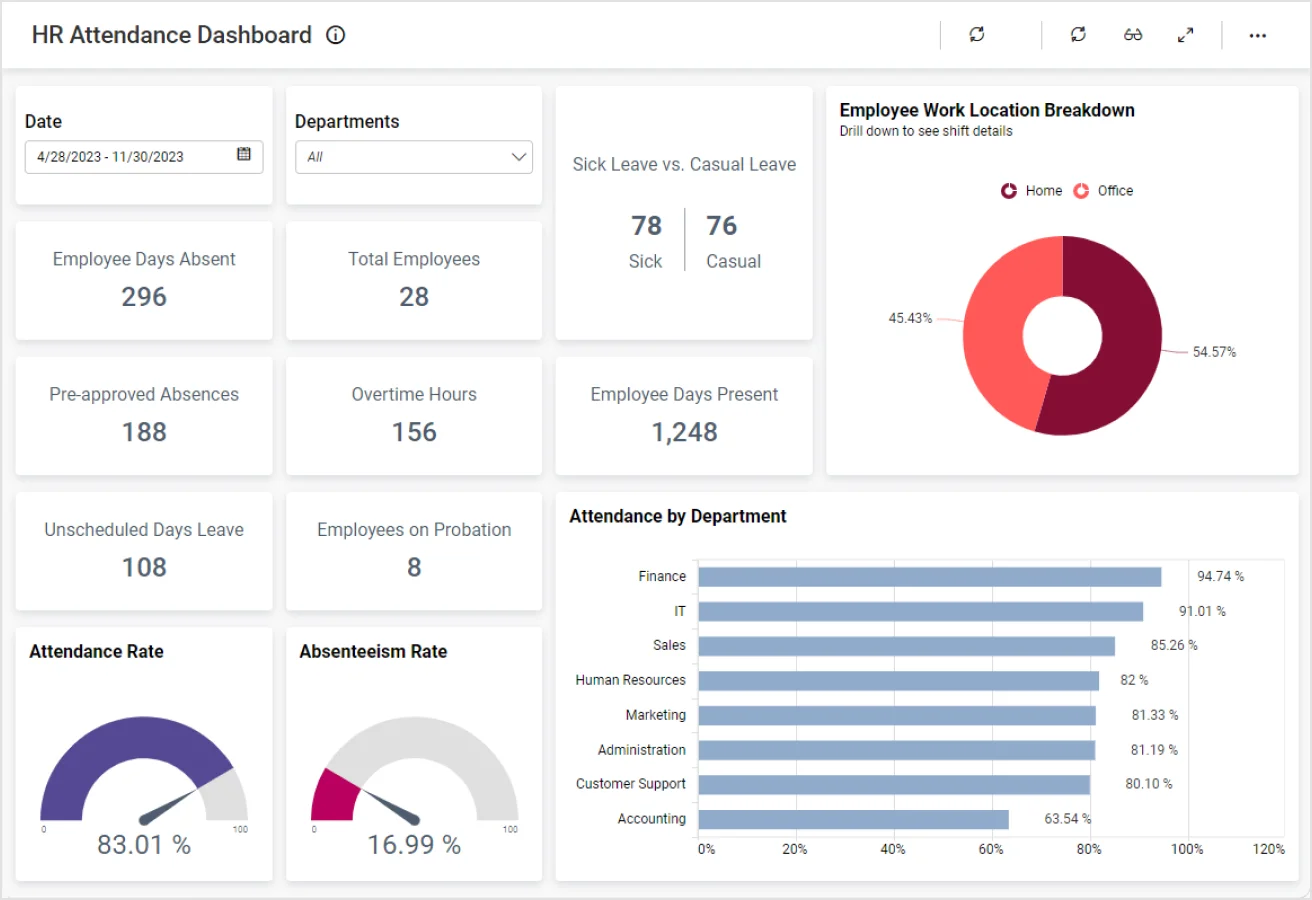Click the 81.33 % Marketing label
The image size is (1312, 900).
tap(1155, 715)
